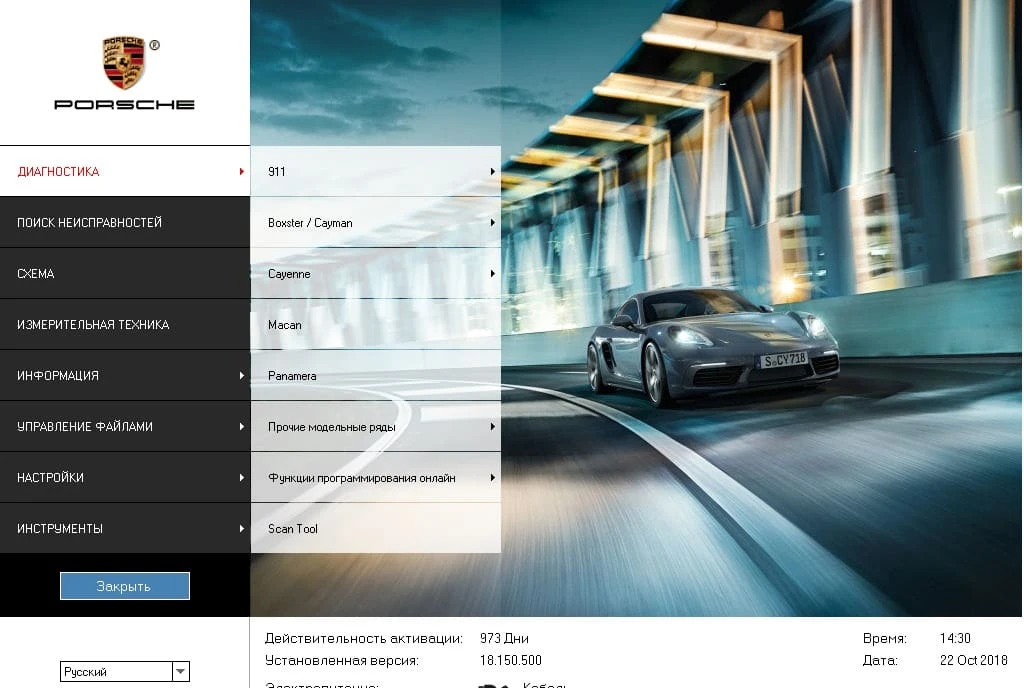Click the 'Установленная версия:' label

pyautogui.click(x=342, y=661)
